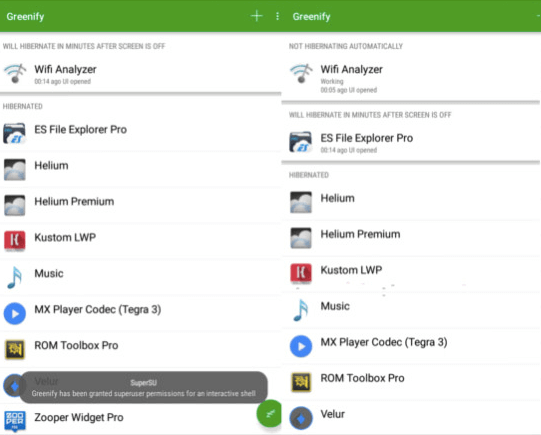
Task: Select ROM Toolbox Pro text in right list
Action: tap(363, 378)
